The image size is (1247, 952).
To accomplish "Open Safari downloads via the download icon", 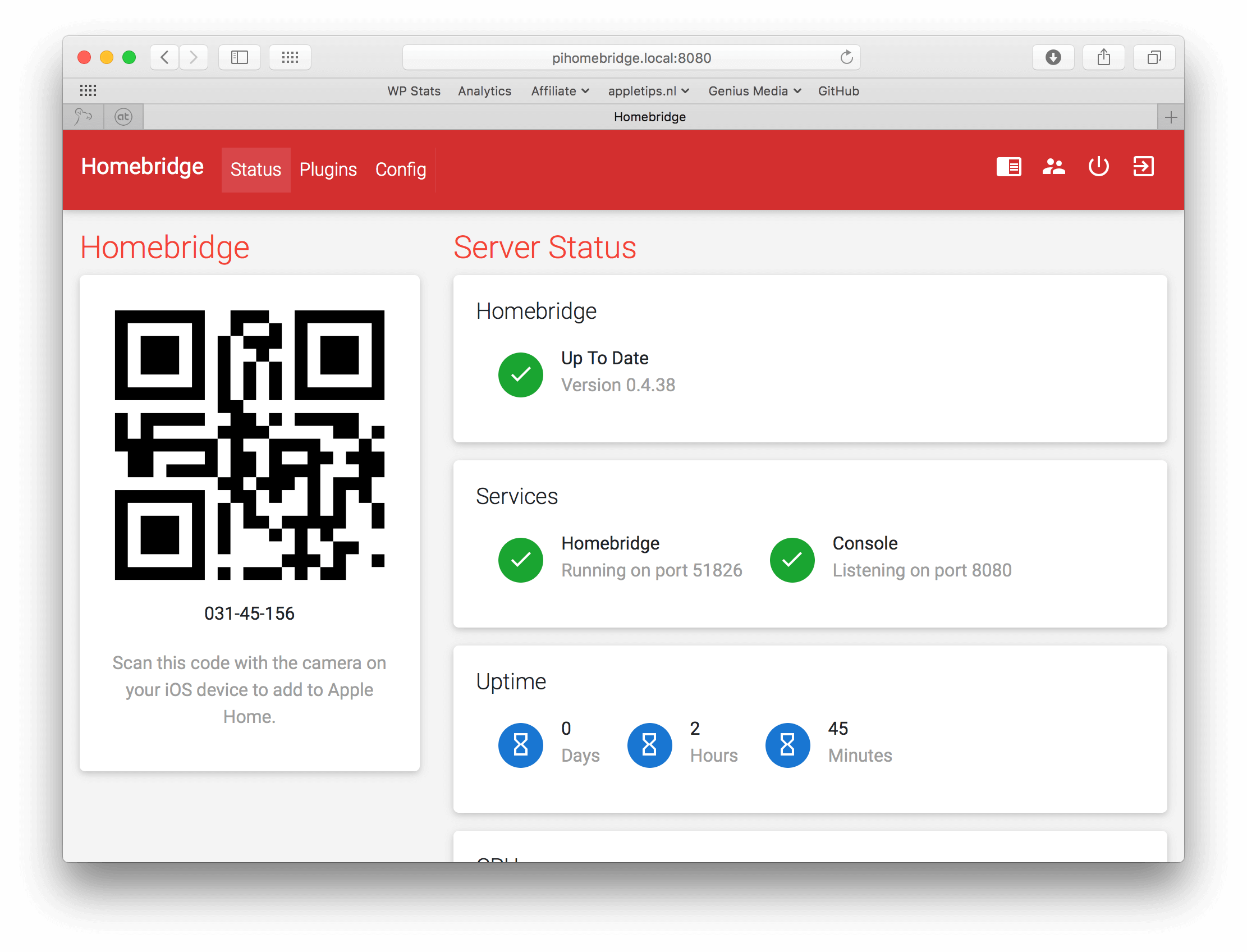I will pos(1053,57).
